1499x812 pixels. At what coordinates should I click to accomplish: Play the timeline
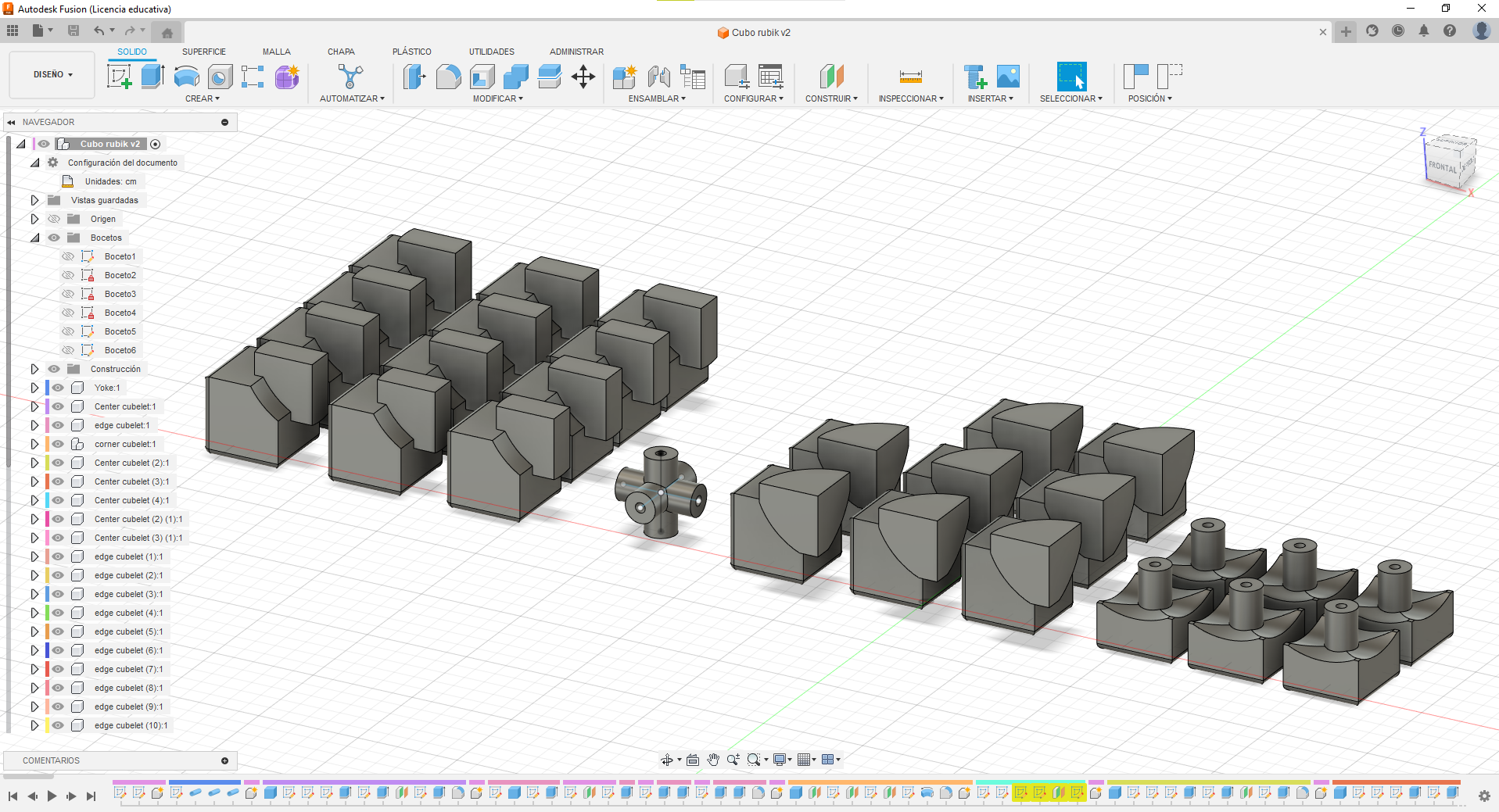[x=52, y=796]
